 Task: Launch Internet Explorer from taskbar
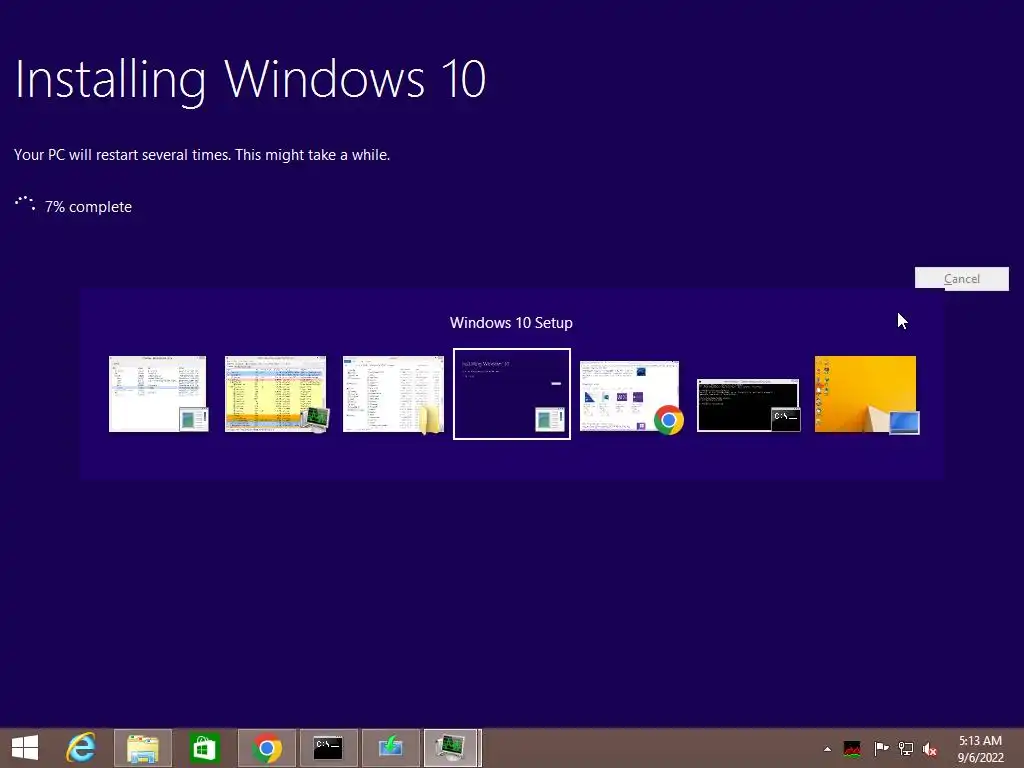tap(81, 748)
